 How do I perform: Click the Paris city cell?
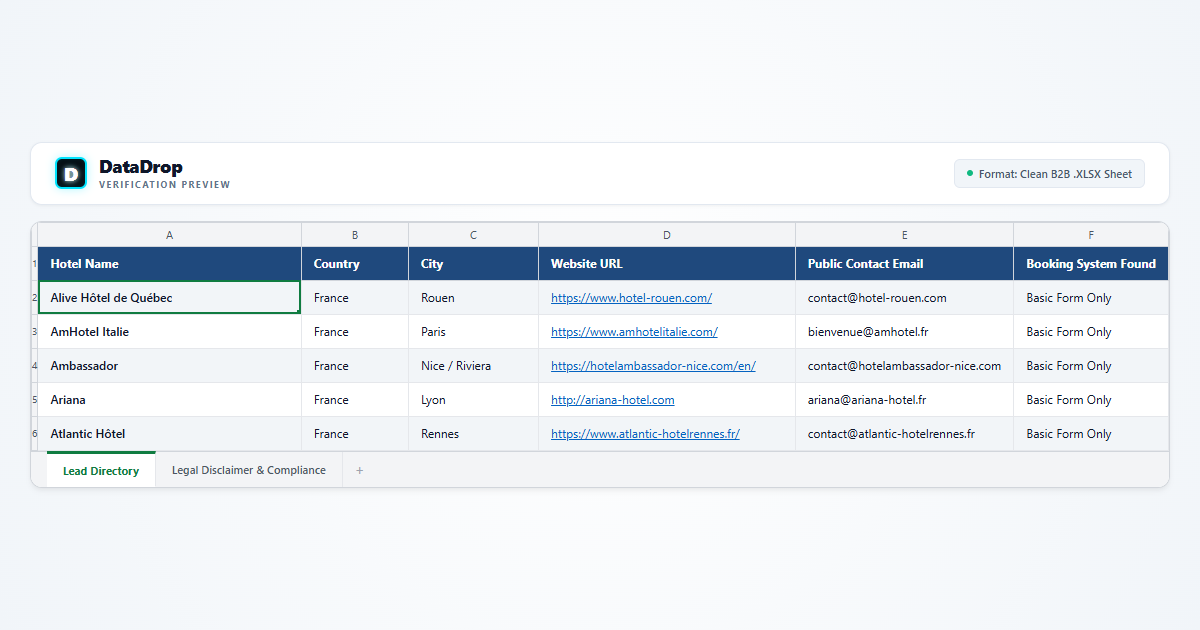tap(474, 332)
